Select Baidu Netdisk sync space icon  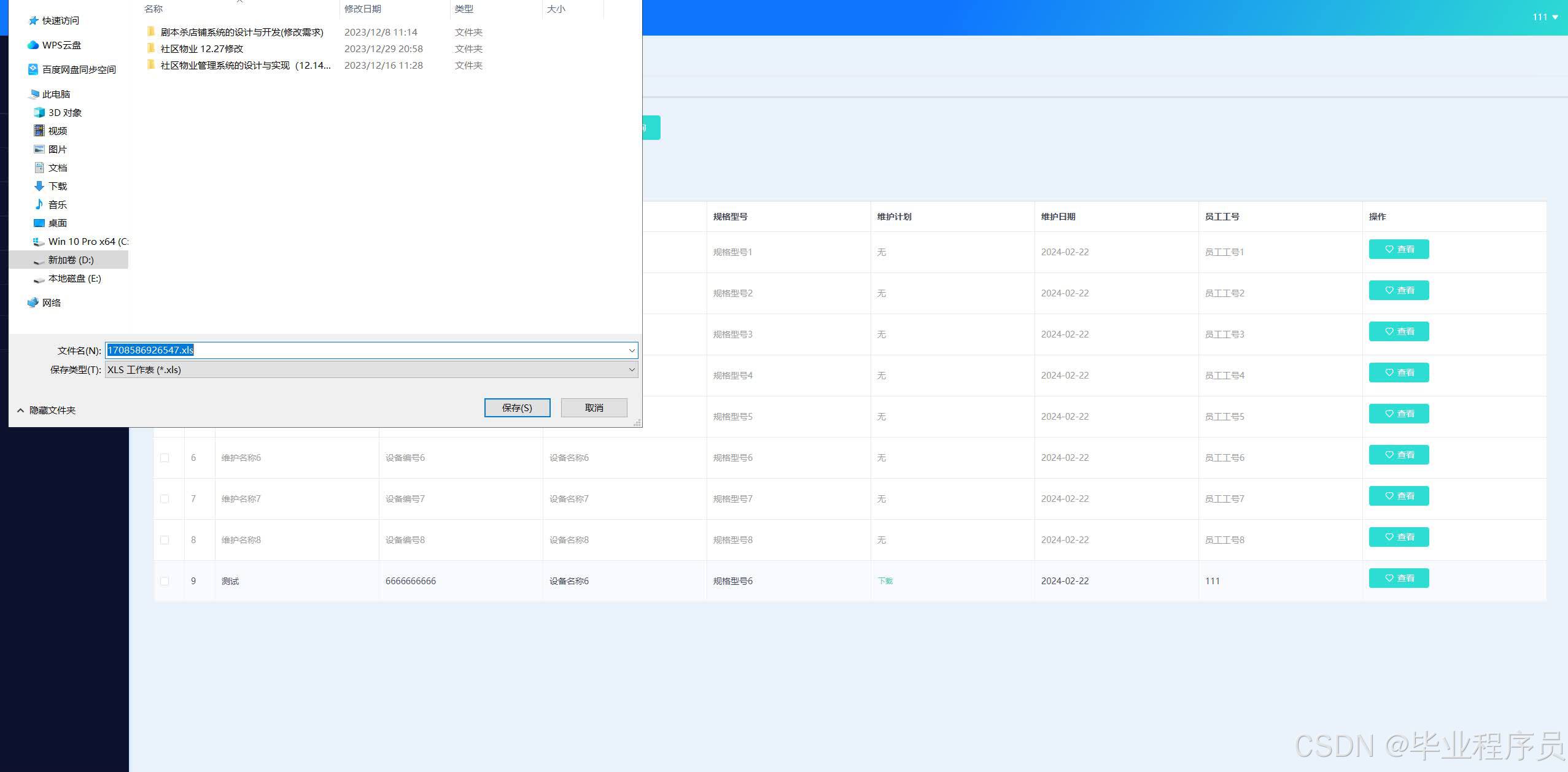pyautogui.click(x=33, y=70)
